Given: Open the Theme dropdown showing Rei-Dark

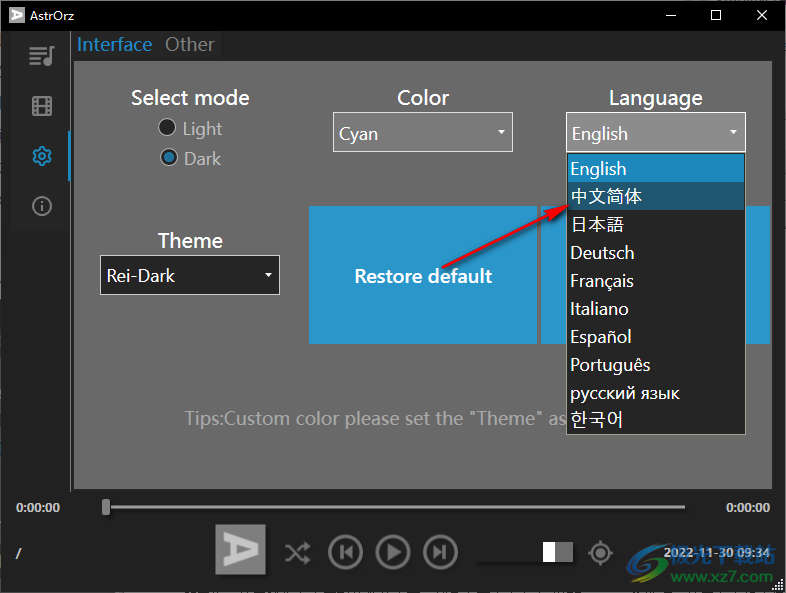Looking at the screenshot, I should [190, 275].
